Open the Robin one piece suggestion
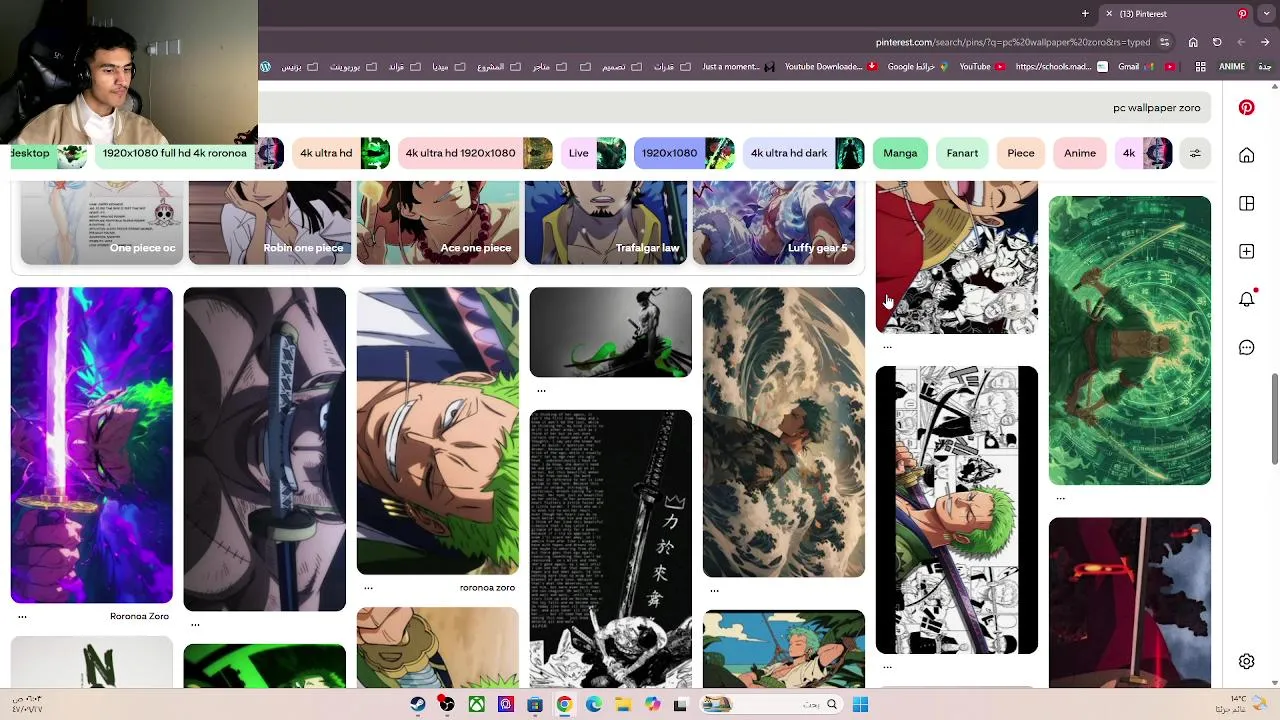 pyautogui.click(x=270, y=222)
